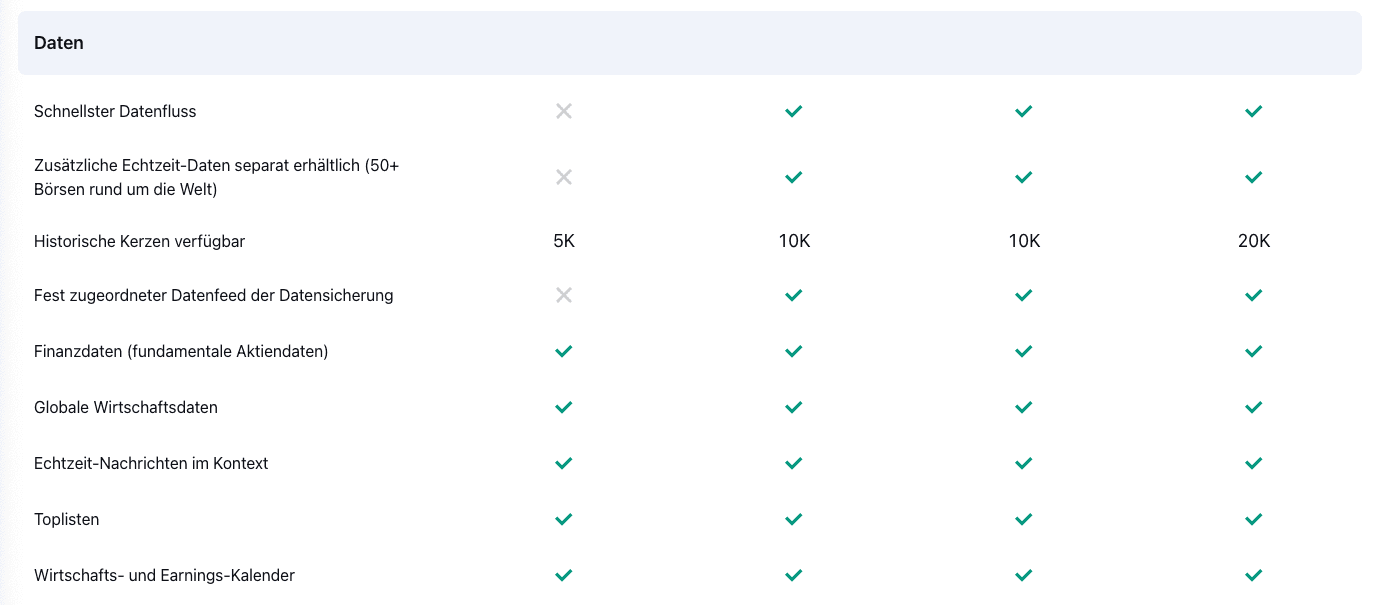This screenshot has height=605, width=1380.
Task: Click the gray X for Schnellster Datenfluss
Action: pyautogui.click(x=564, y=111)
